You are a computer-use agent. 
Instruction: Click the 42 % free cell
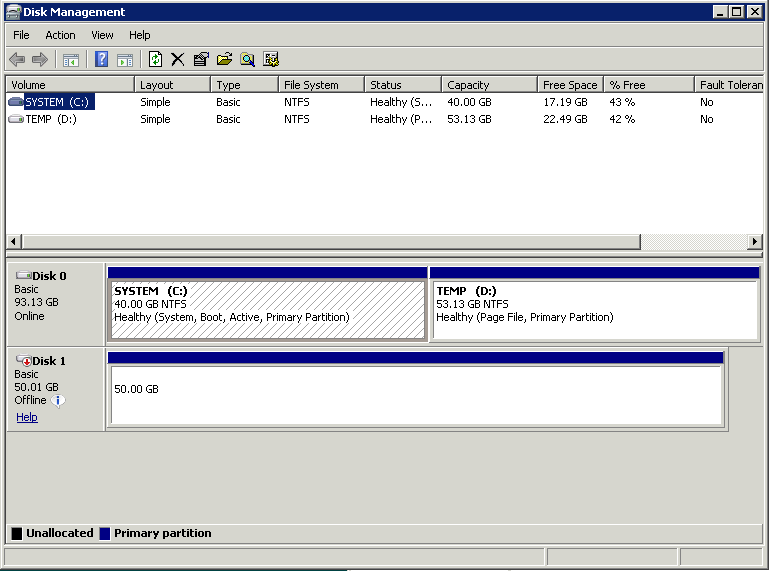(622, 119)
